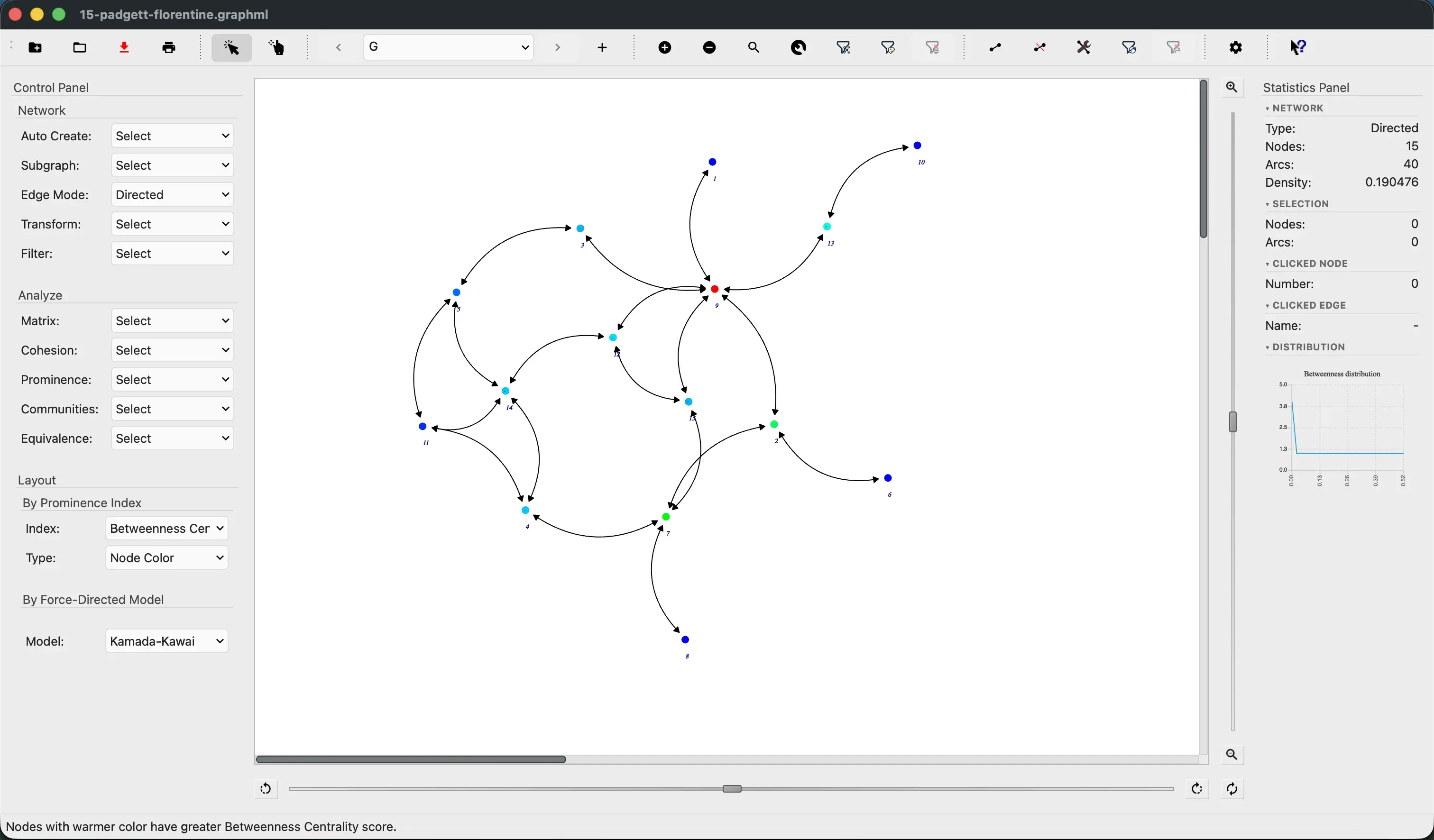1434x840 pixels.
Task: Add an edge with the link icon
Action: tap(995, 48)
